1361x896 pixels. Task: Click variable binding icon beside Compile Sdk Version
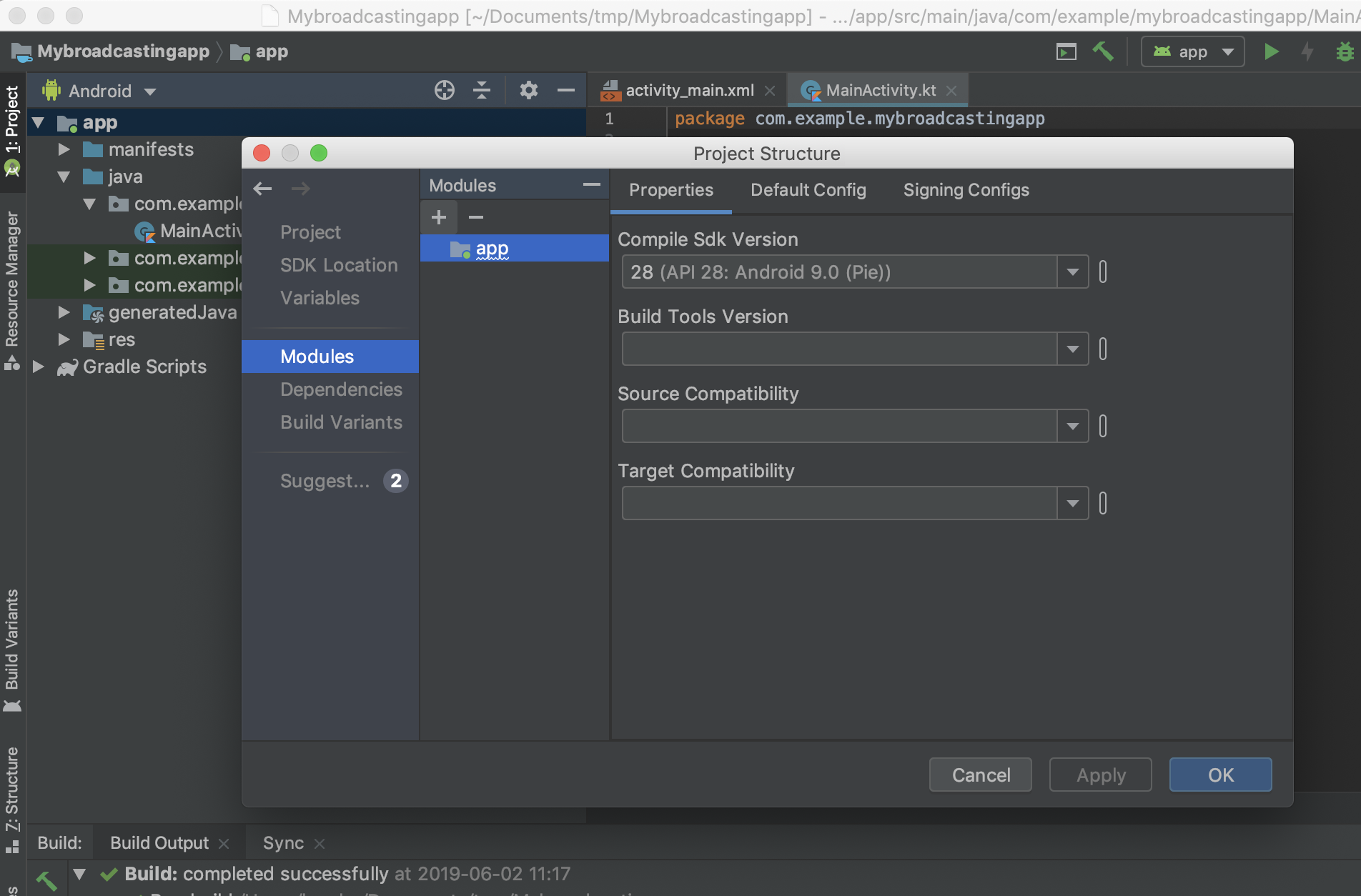(x=1103, y=272)
